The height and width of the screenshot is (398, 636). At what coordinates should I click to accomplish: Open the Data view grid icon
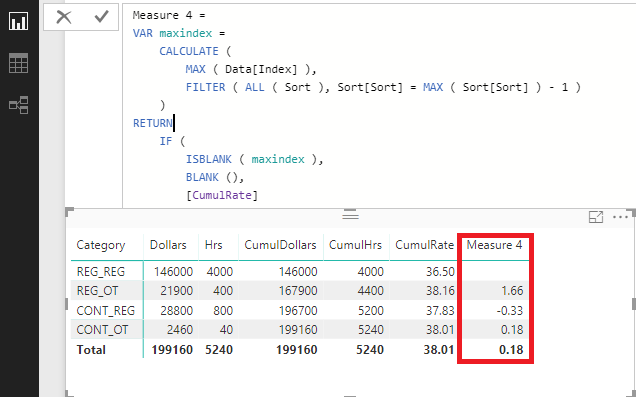(x=19, y=63)
